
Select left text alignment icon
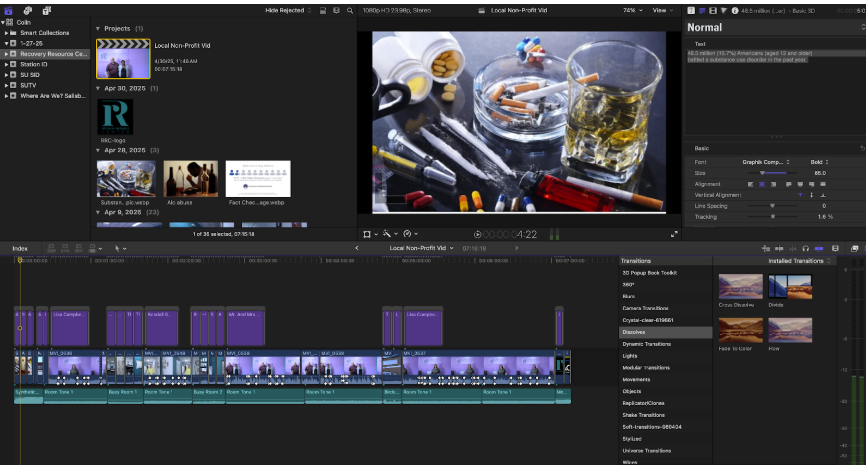[751, 184]
